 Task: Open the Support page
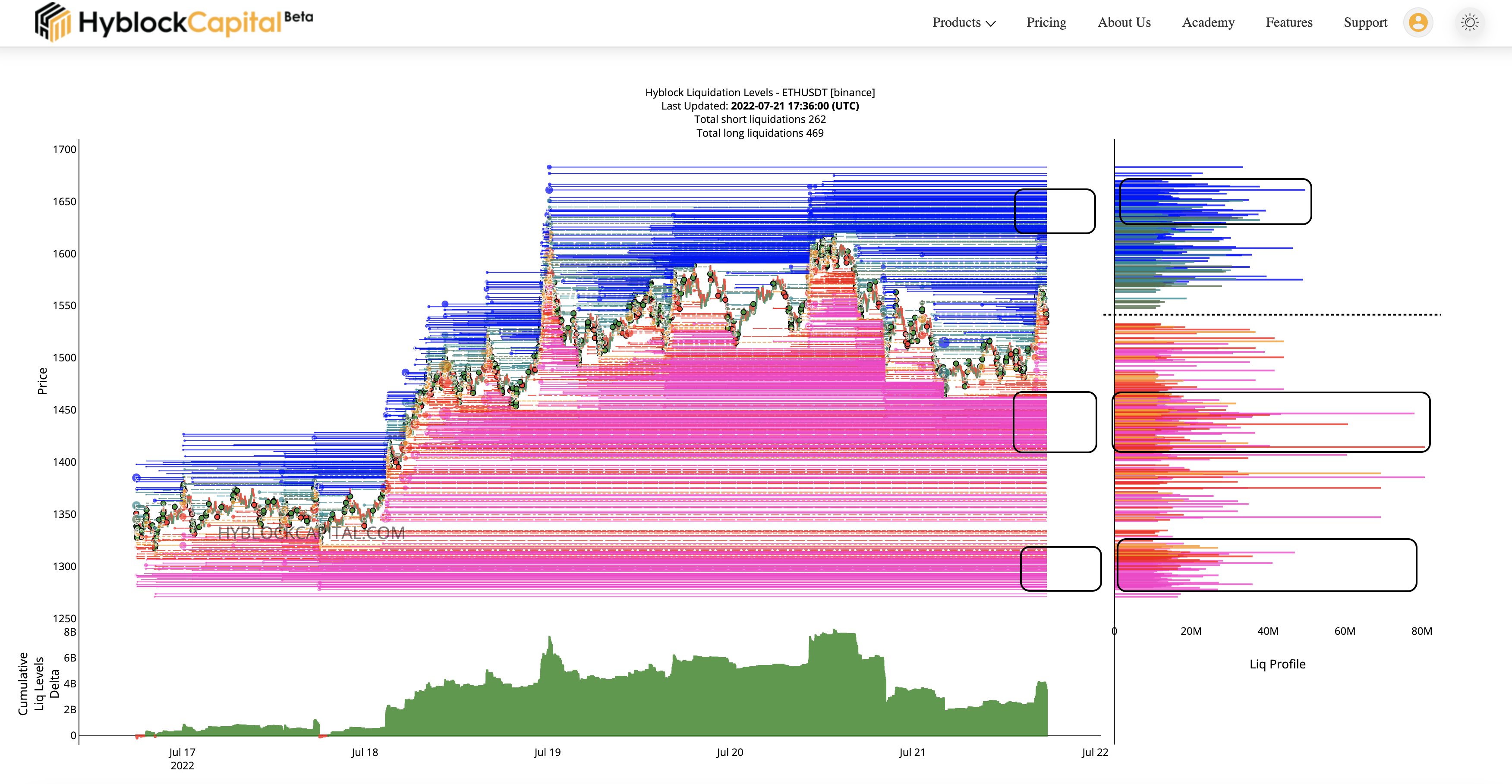pyautogui.click(x=1365, y=22)
